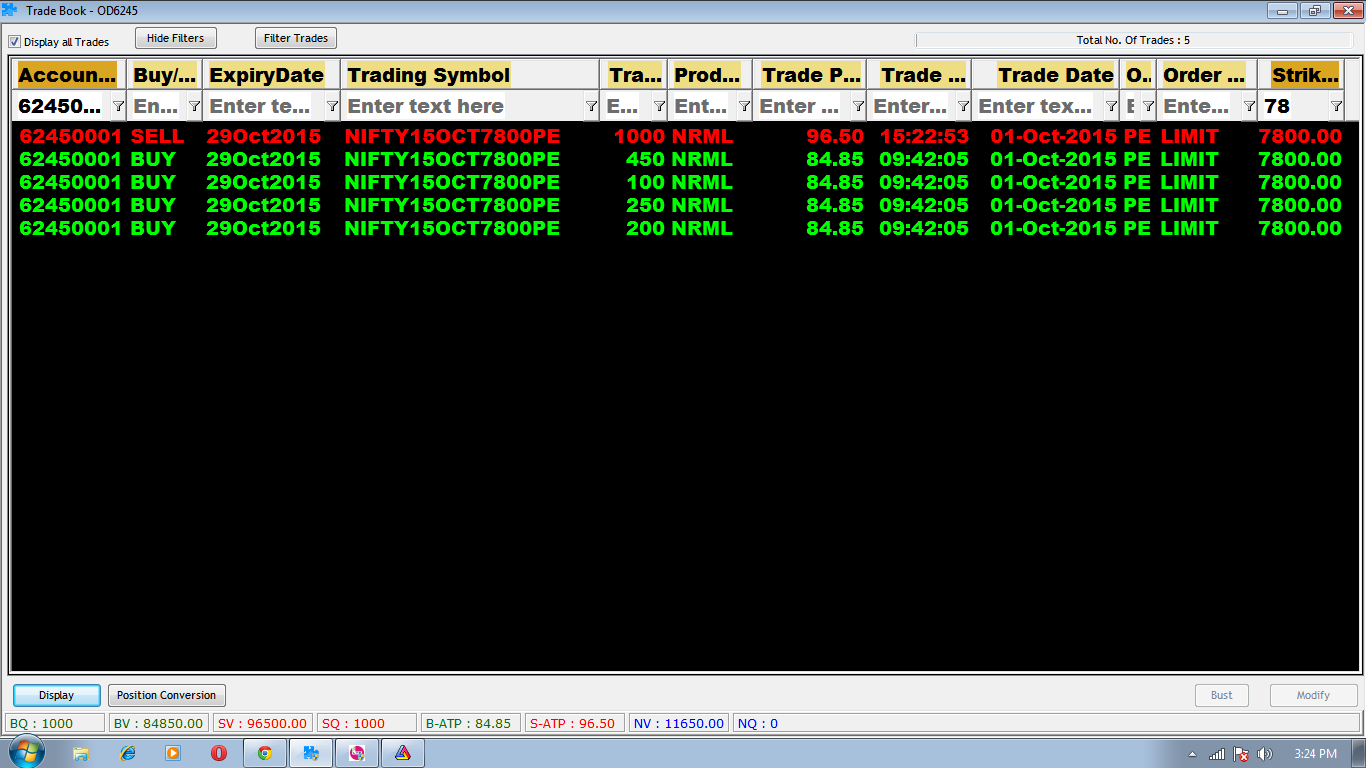Click the SV : 96500.00 status field
The image size is (1366, 768).
pyautogui.click(x=263, y=723)
